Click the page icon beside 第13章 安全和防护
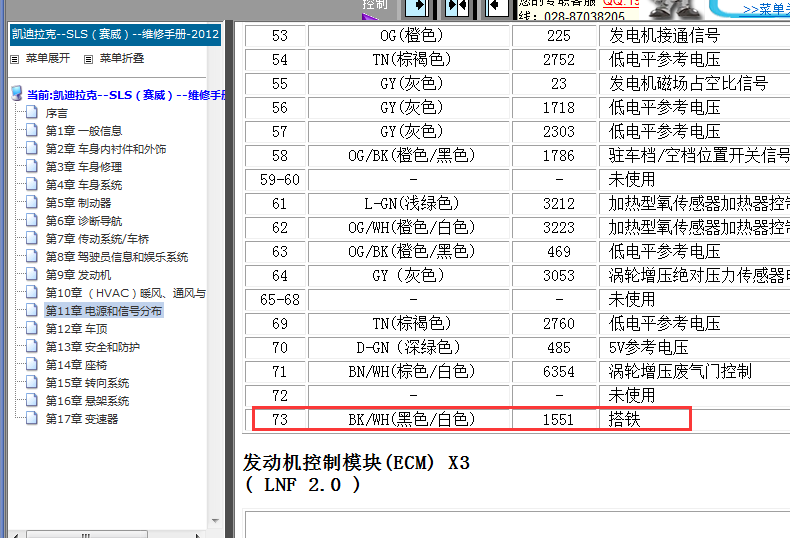Image resolution: width=790 pixels, height=538 pixels. pyautogui.click(x=32, y=346)
